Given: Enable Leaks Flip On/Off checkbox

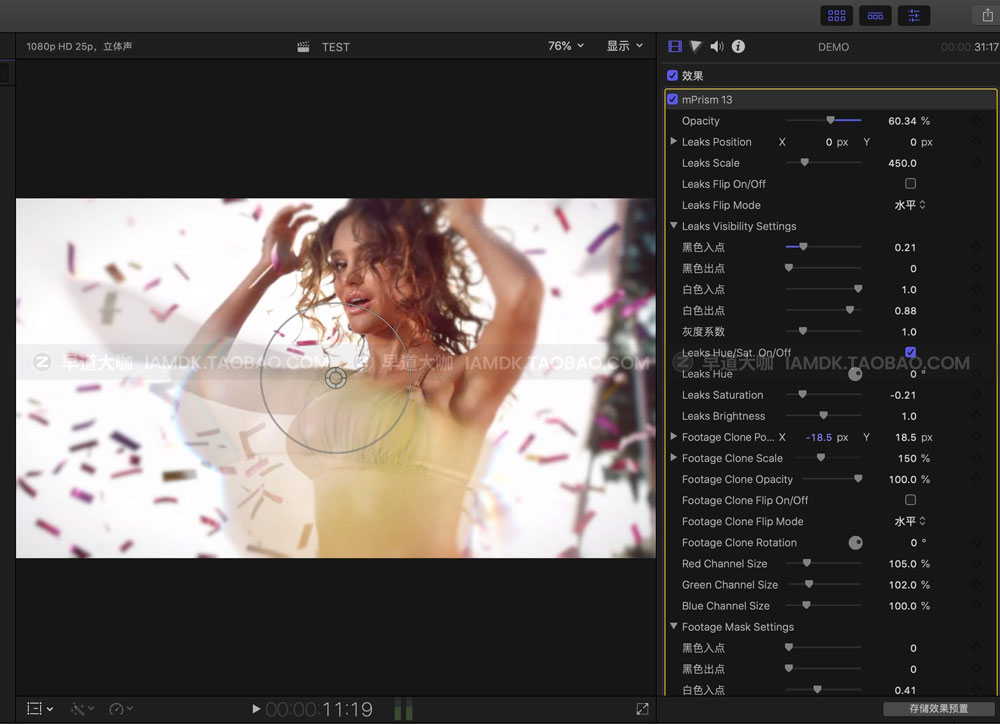Looking at the screenshot, I should click(910, 184).
